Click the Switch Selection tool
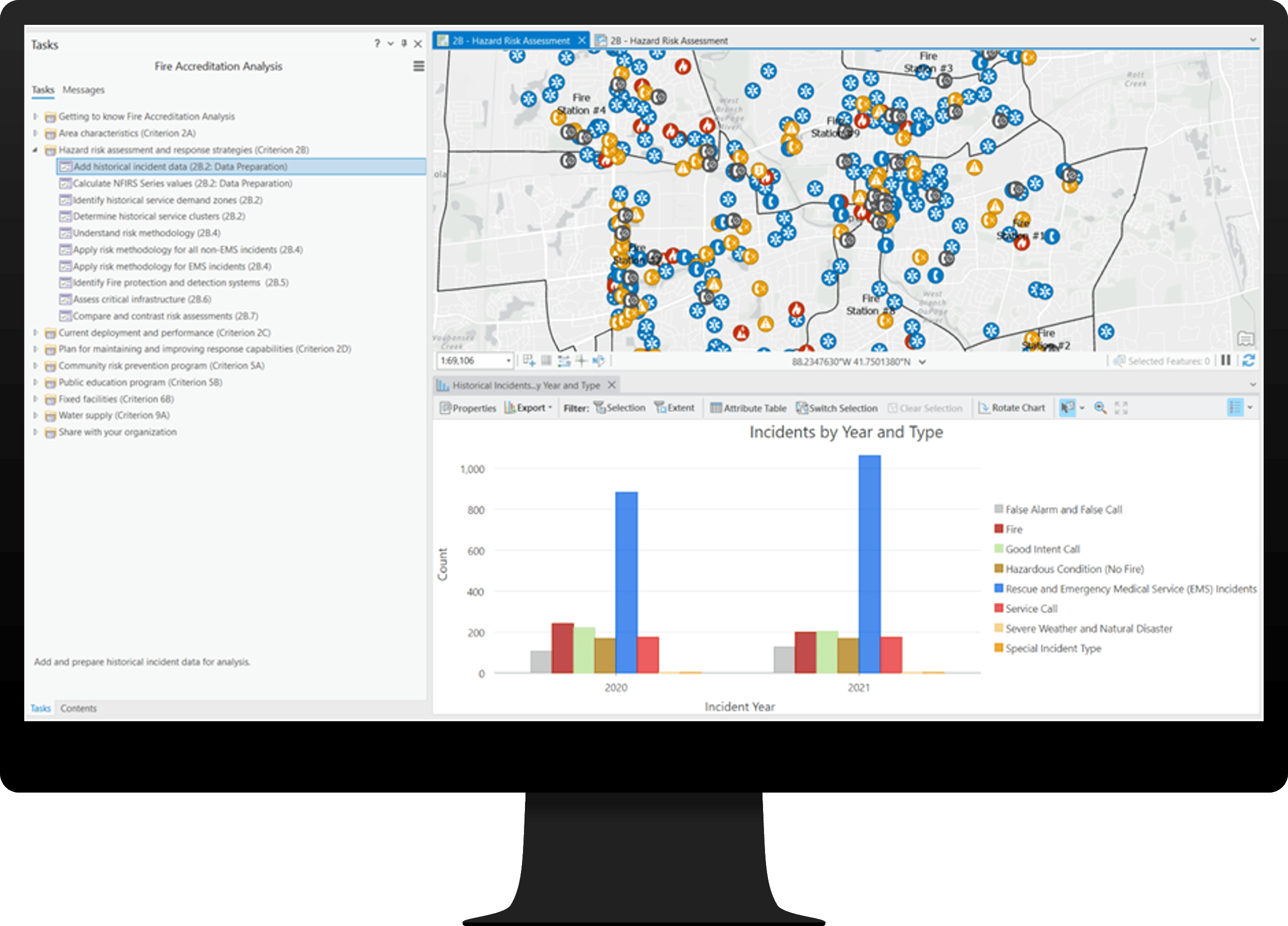 coord(837,408)
